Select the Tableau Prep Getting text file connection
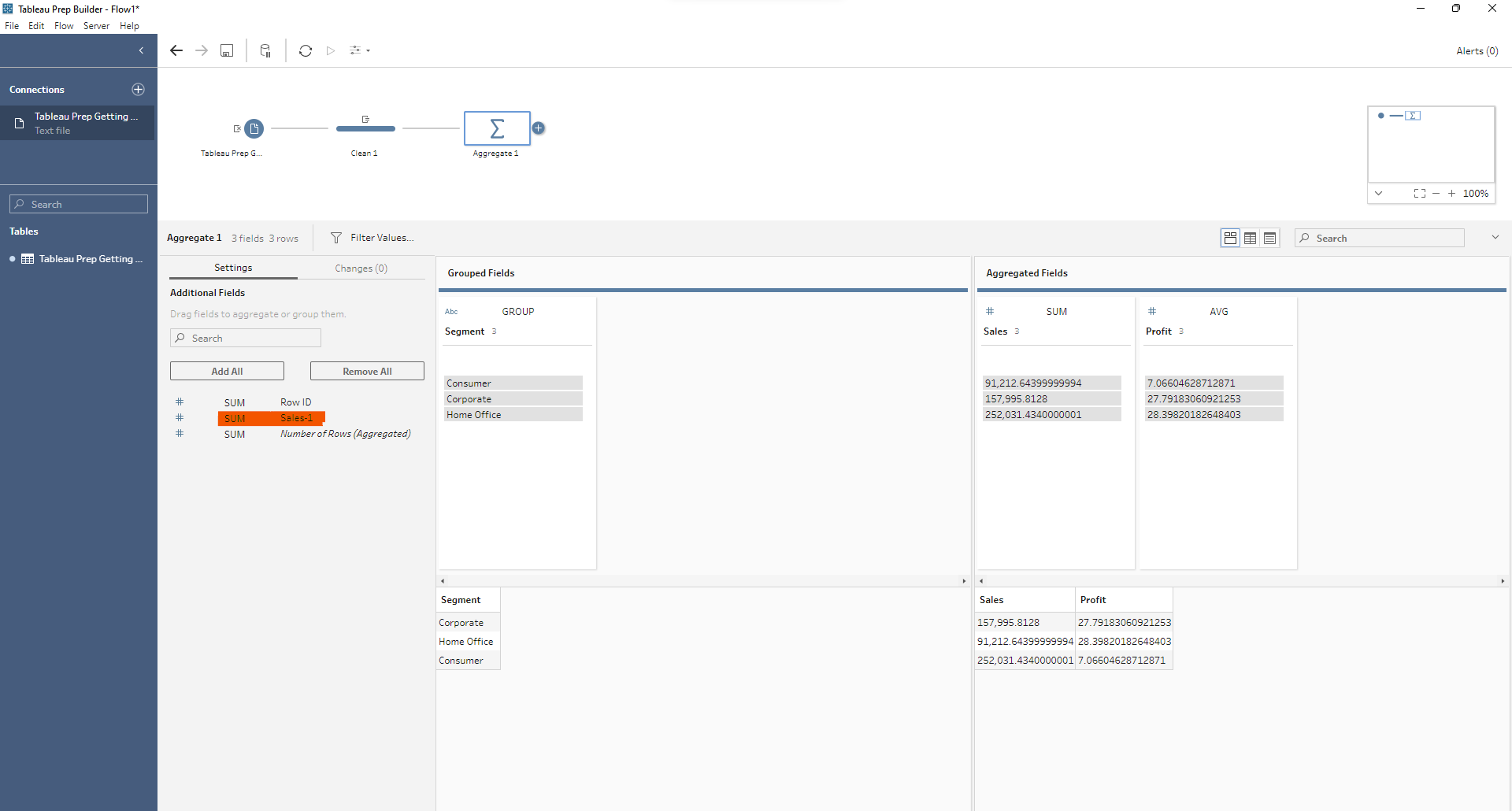 (x=77, y=123)
